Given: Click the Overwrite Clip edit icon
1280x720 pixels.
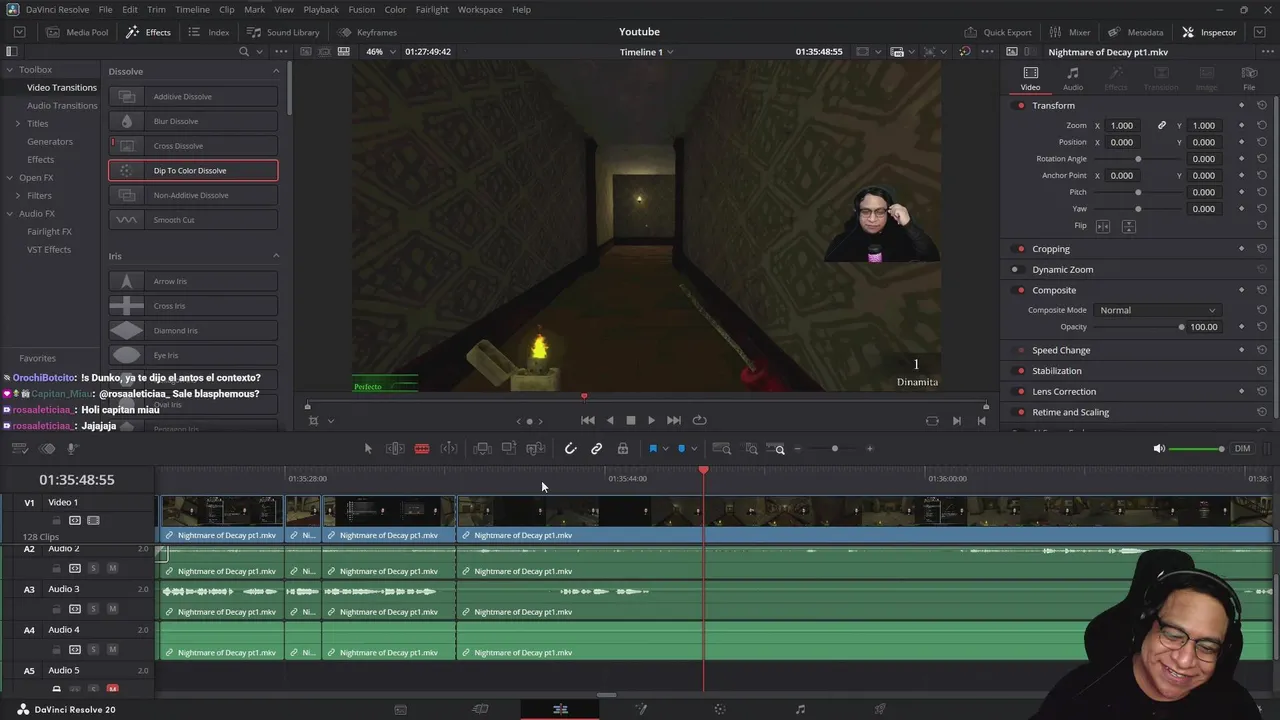Looking at the screenshot, I should (509, 449).
